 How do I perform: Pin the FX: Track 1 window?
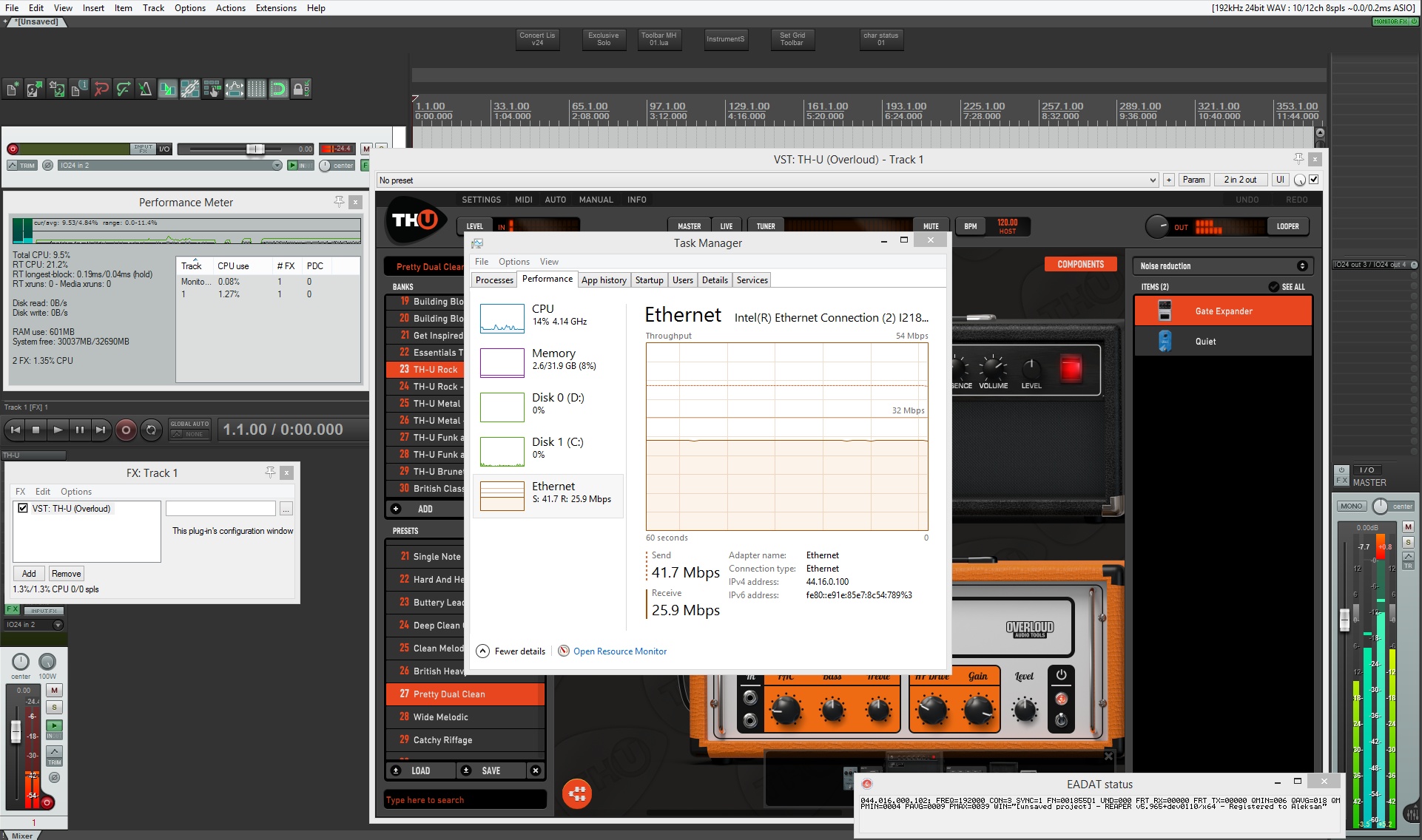pyautogui.click(x=270, y=472)
